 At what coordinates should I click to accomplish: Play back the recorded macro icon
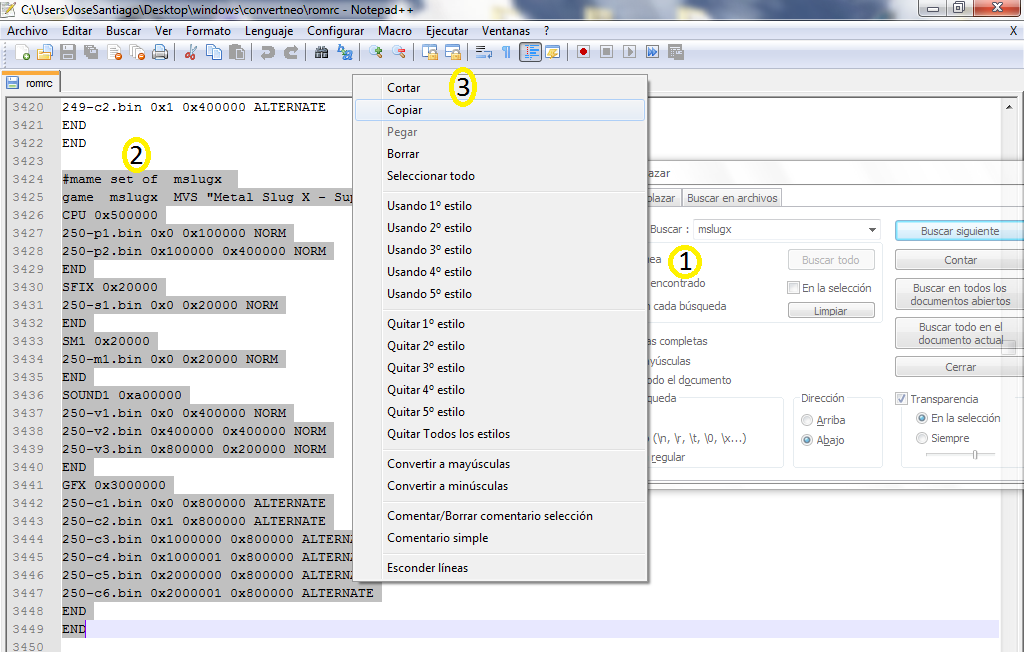click(x=629, y=52)
